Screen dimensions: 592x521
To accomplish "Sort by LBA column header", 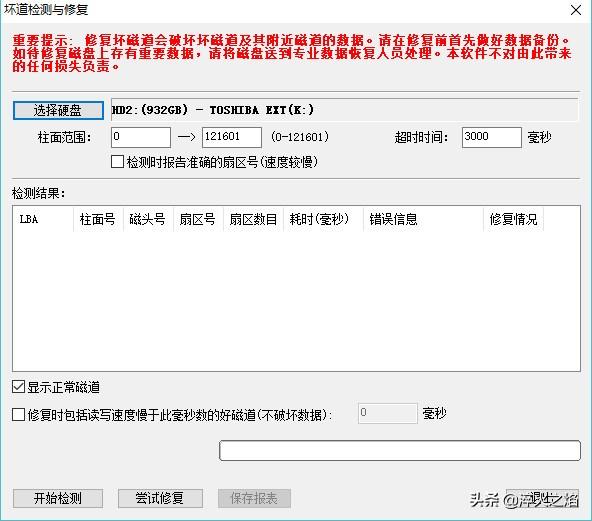I will (x=43, y=219).
